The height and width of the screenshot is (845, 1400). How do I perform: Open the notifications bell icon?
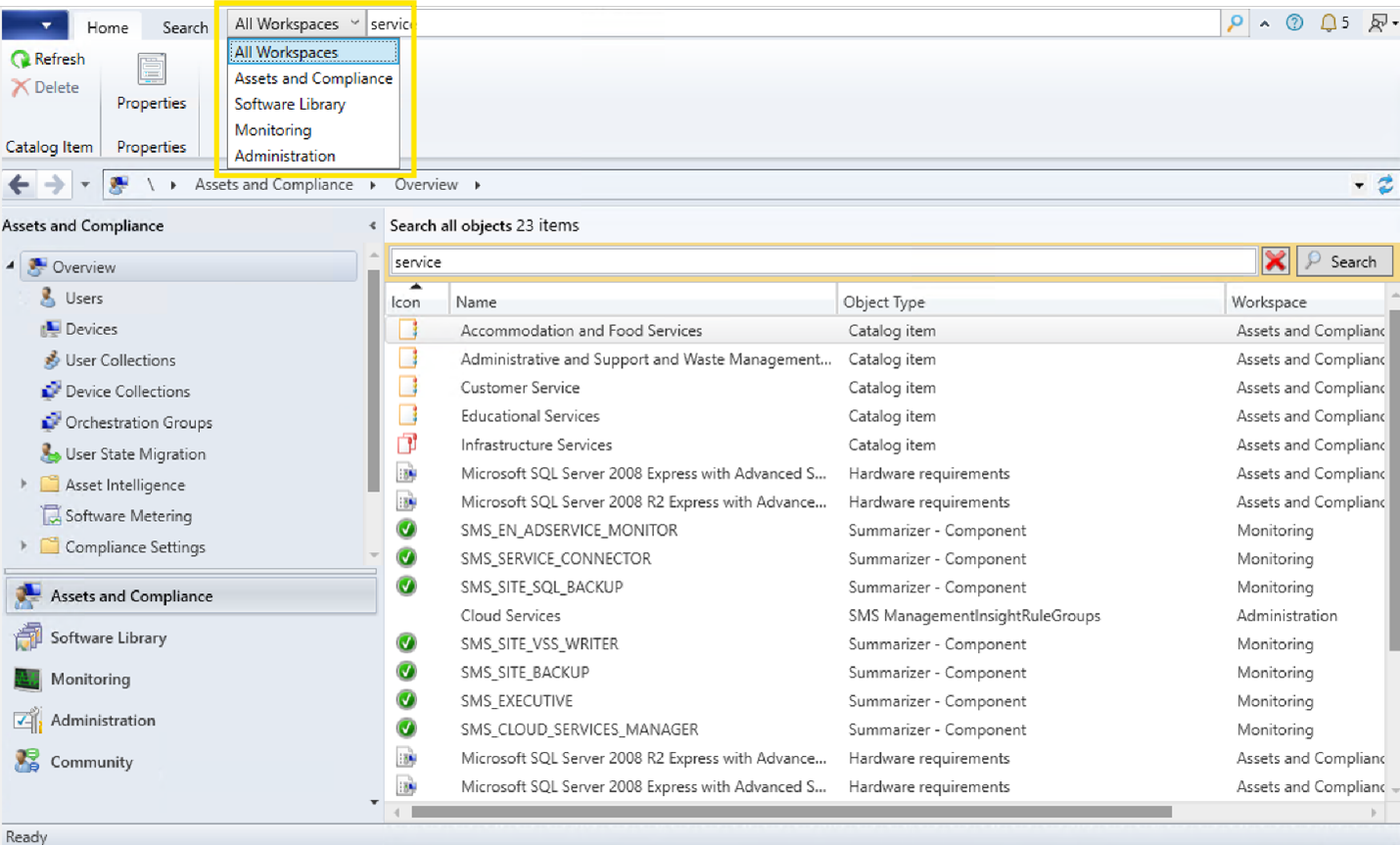pos(1328,23)
